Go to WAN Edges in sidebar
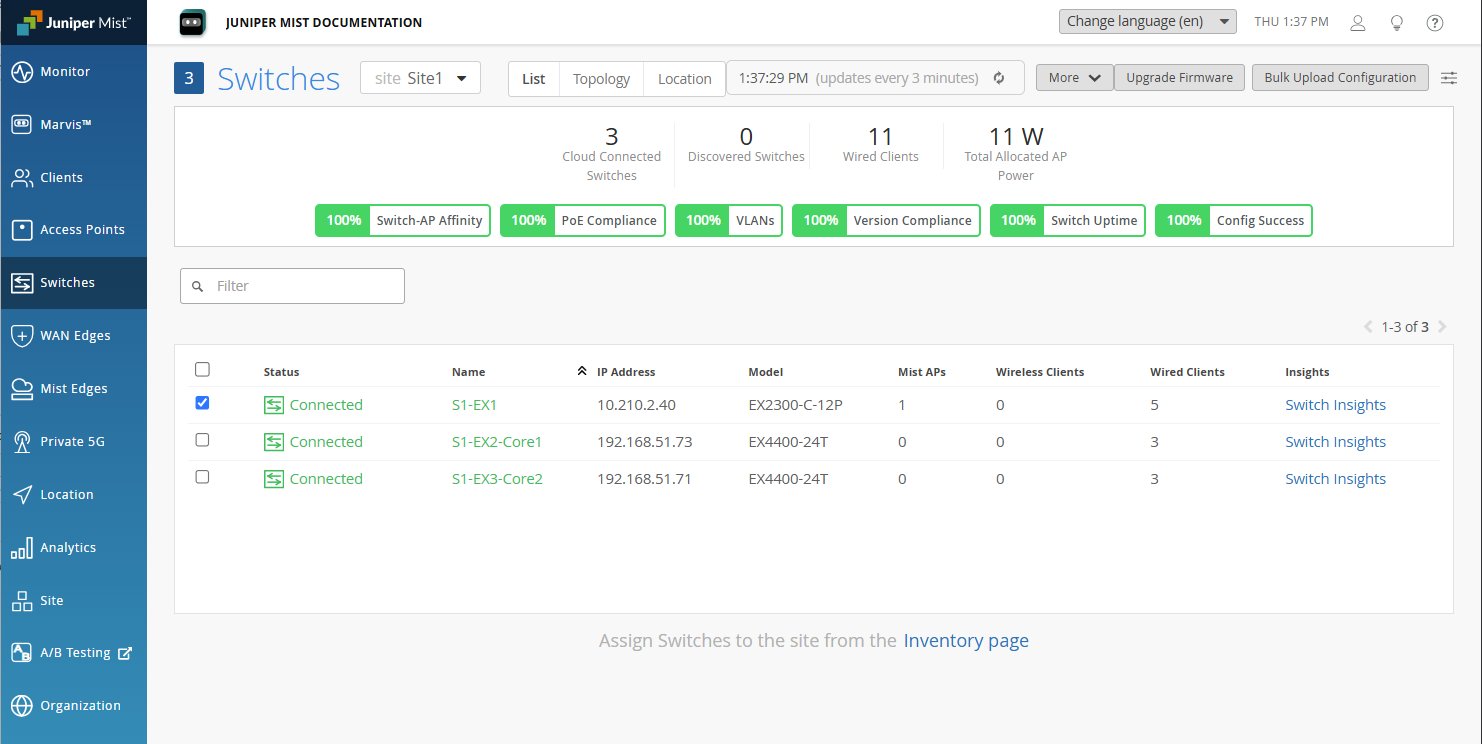This screenshot has height=744, width=1482. coord(73,335)
